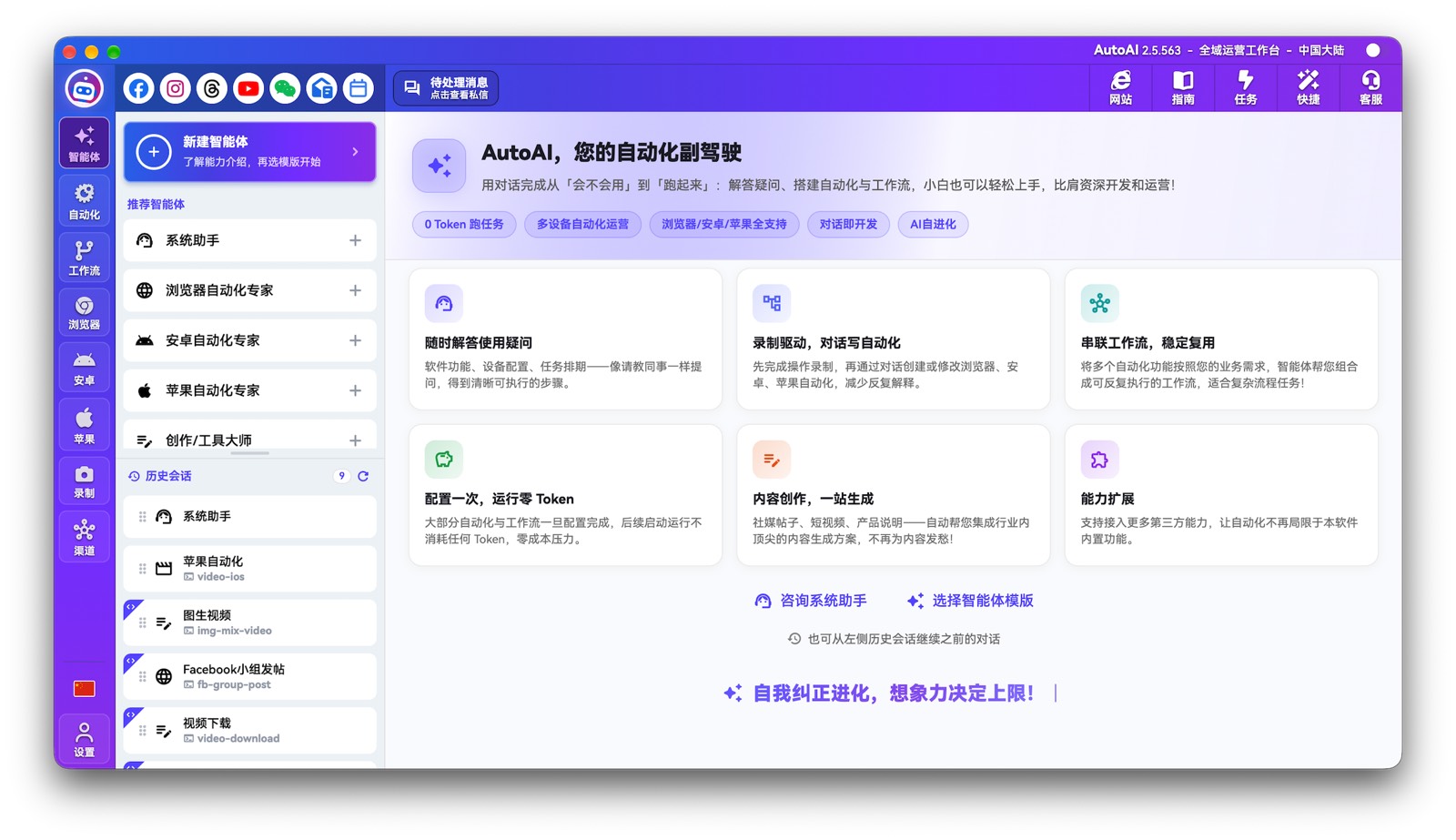Open the Facebook小组发帖 history conversation
This screenshot has width=1456, height=840.
pyautogui.click(x=250, y=676)
